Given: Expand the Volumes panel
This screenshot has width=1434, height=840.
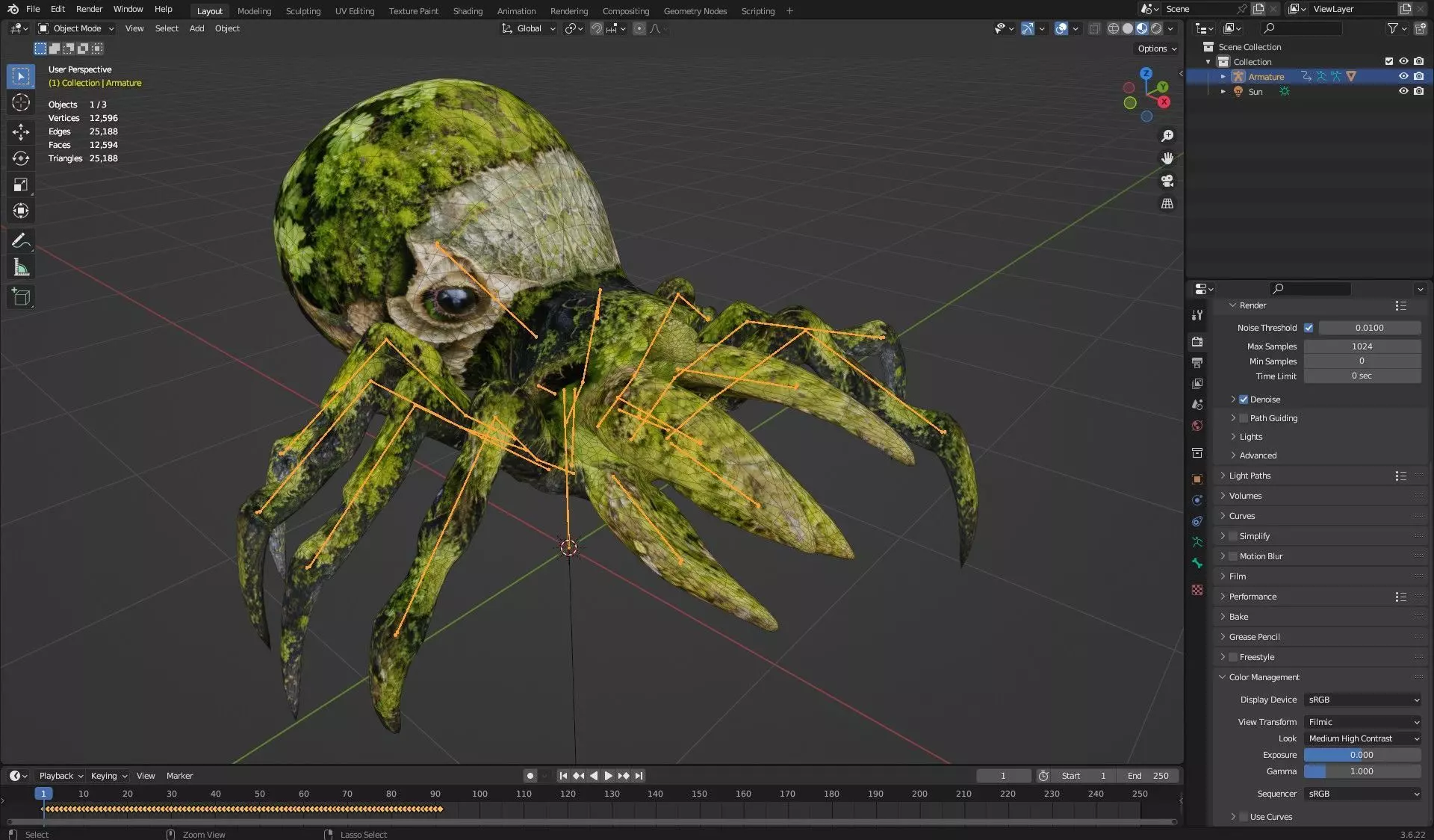Looking at the screenshot, I should pyautogui.click(x=1245, y=496).
